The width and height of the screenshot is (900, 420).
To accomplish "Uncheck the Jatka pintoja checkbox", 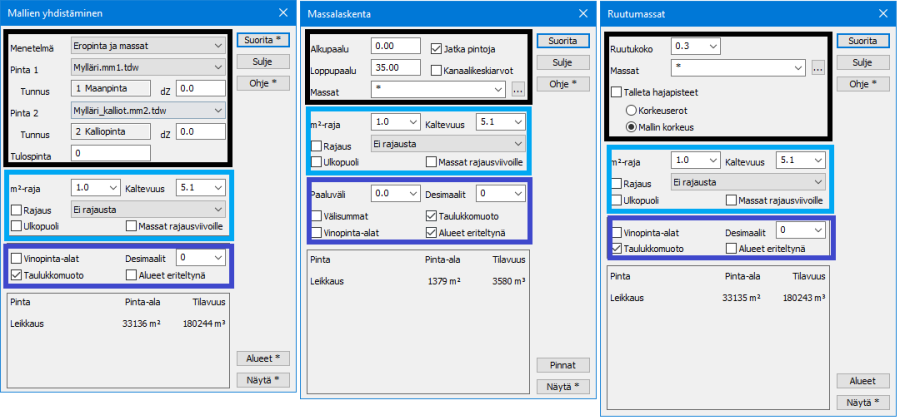I will click(436, 48).
